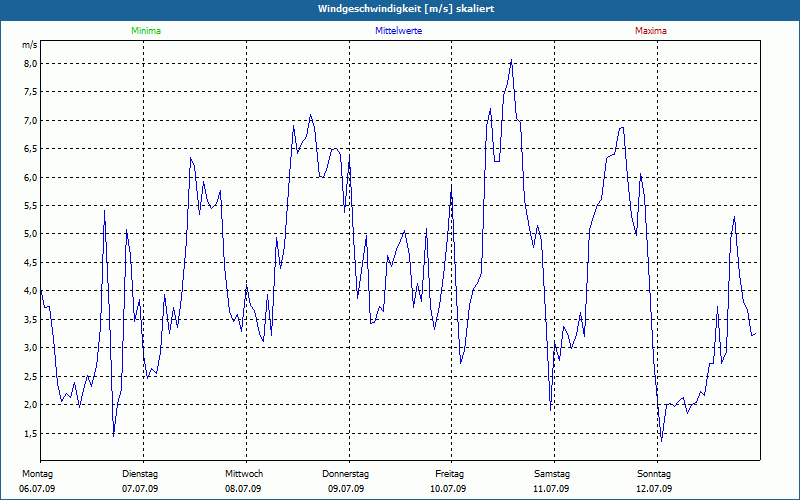Click the 4,0 y-axis value
800x500 pixels.
(30, 291)
